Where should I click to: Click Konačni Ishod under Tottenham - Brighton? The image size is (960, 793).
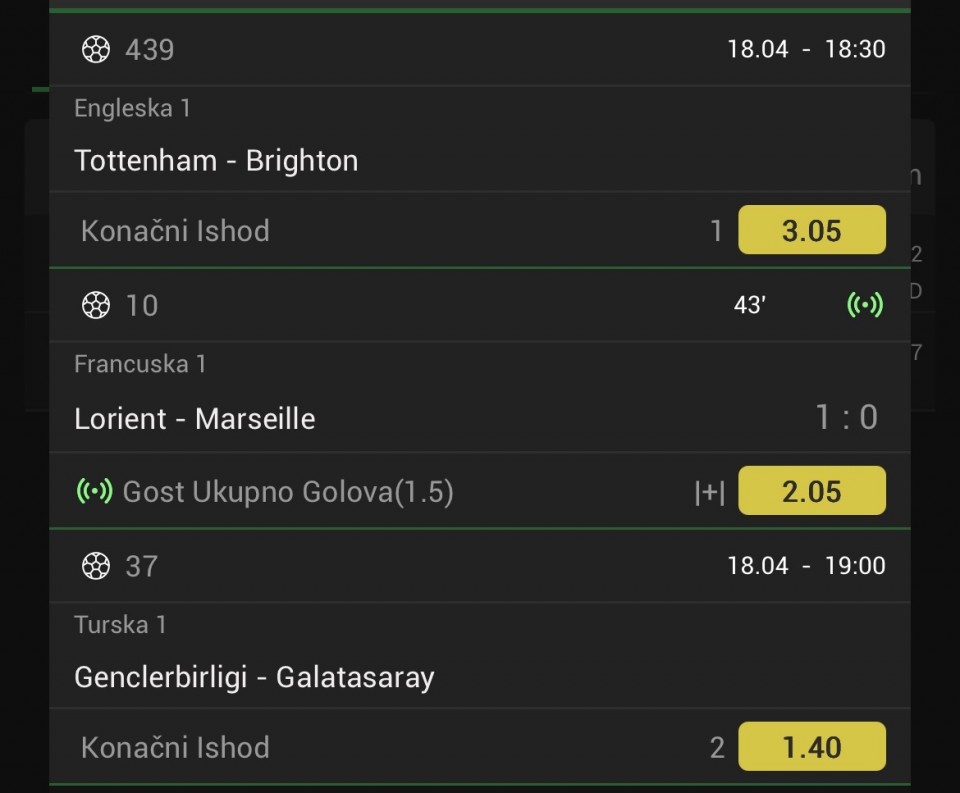pos(175,231)
